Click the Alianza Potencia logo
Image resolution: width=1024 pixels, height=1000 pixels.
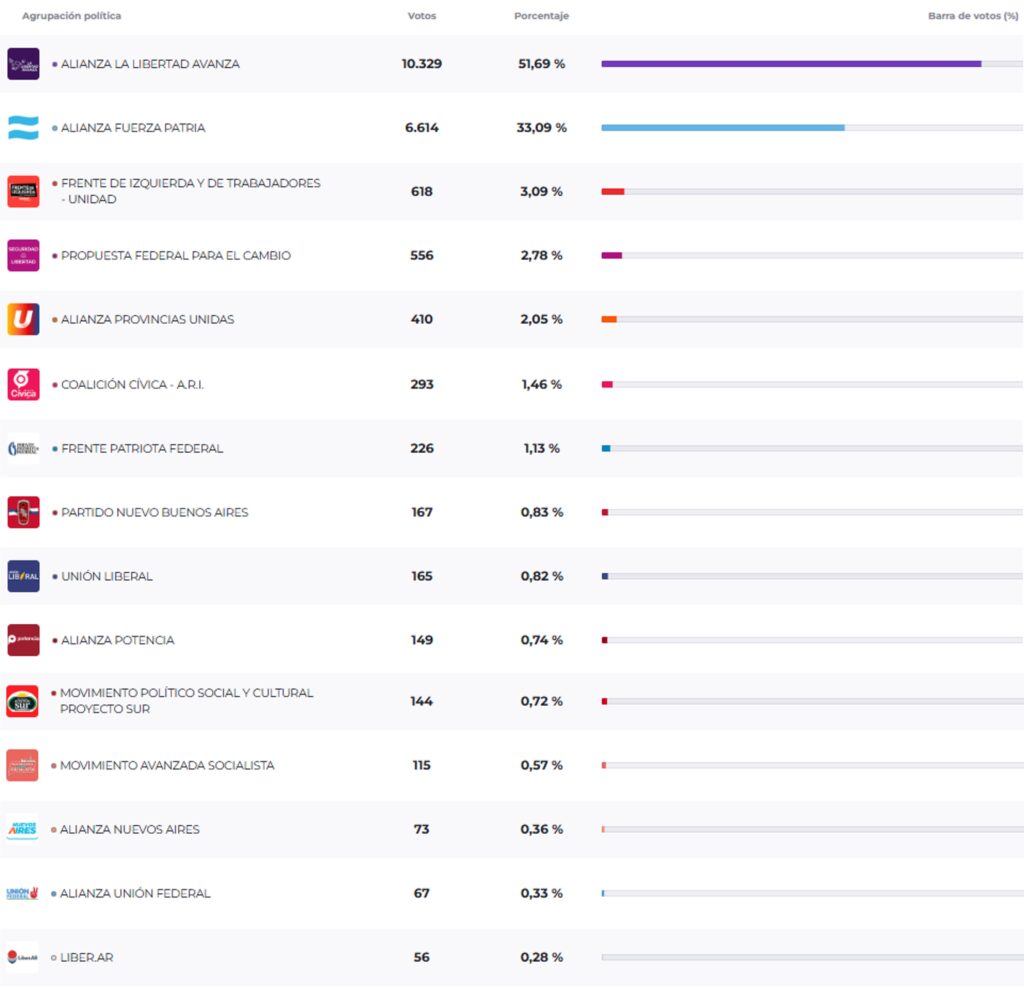pos(23,640)
